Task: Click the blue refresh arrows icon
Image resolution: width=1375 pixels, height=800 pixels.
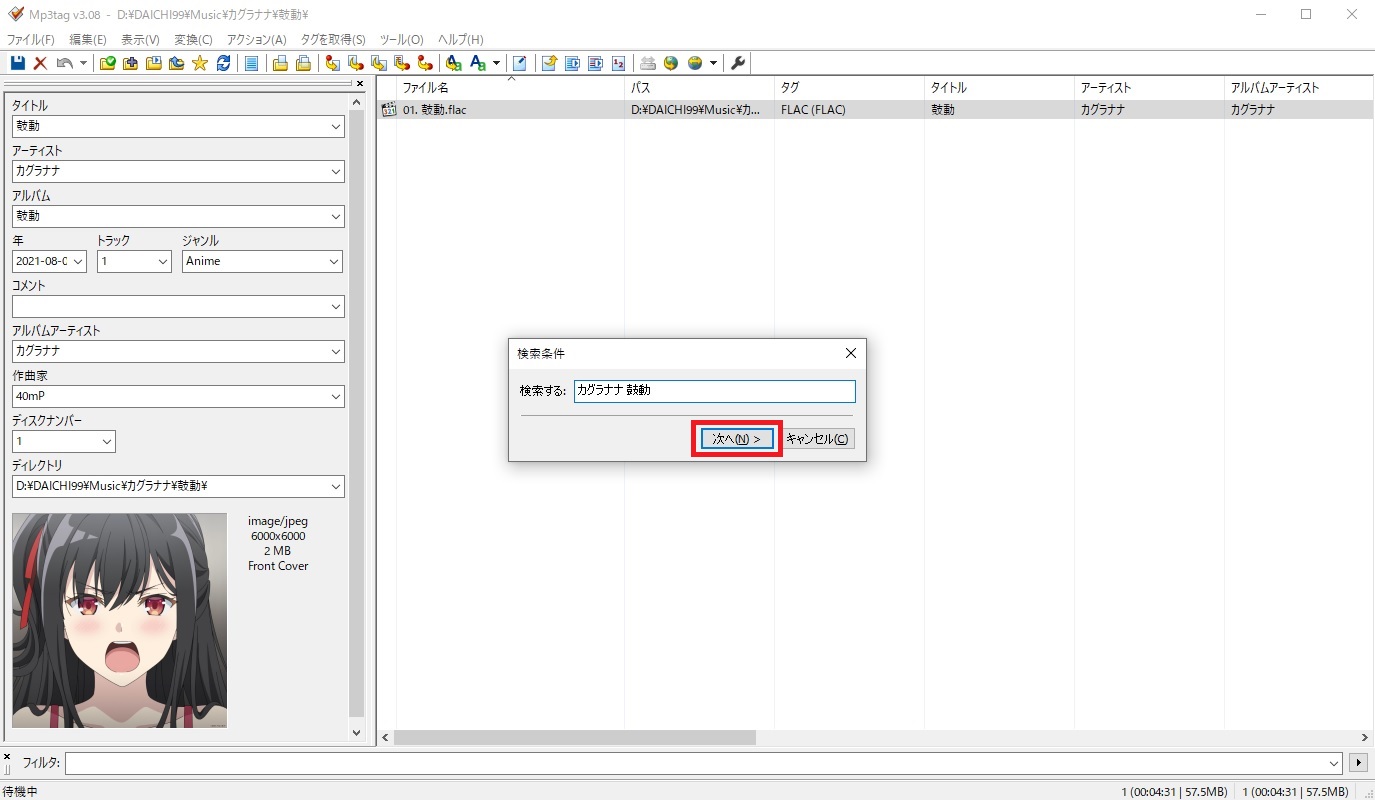Action: point(223,63)
